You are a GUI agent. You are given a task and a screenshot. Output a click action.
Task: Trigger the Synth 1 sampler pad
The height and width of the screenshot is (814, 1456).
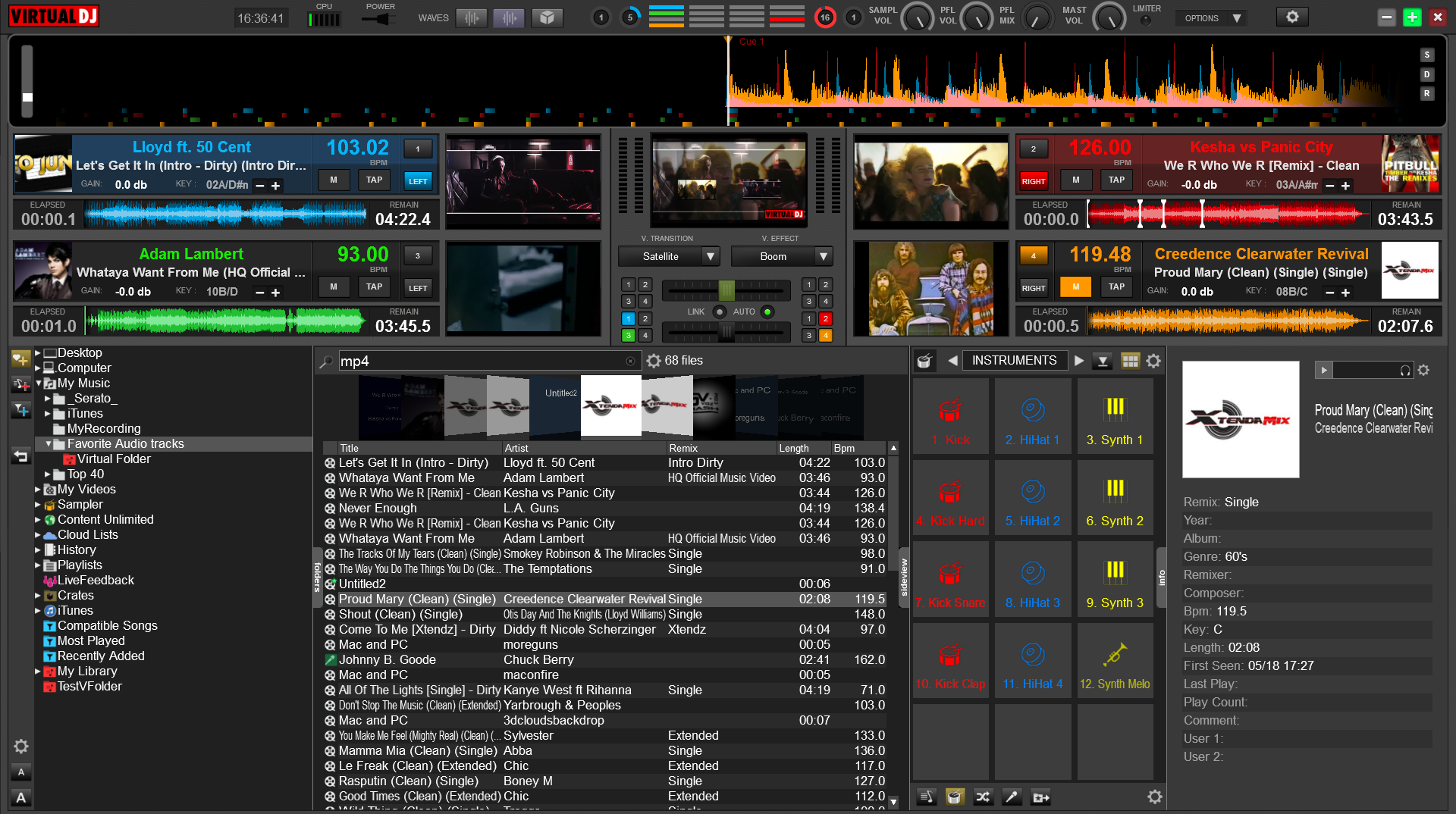pyautogui.click(x=1115, y=416)
